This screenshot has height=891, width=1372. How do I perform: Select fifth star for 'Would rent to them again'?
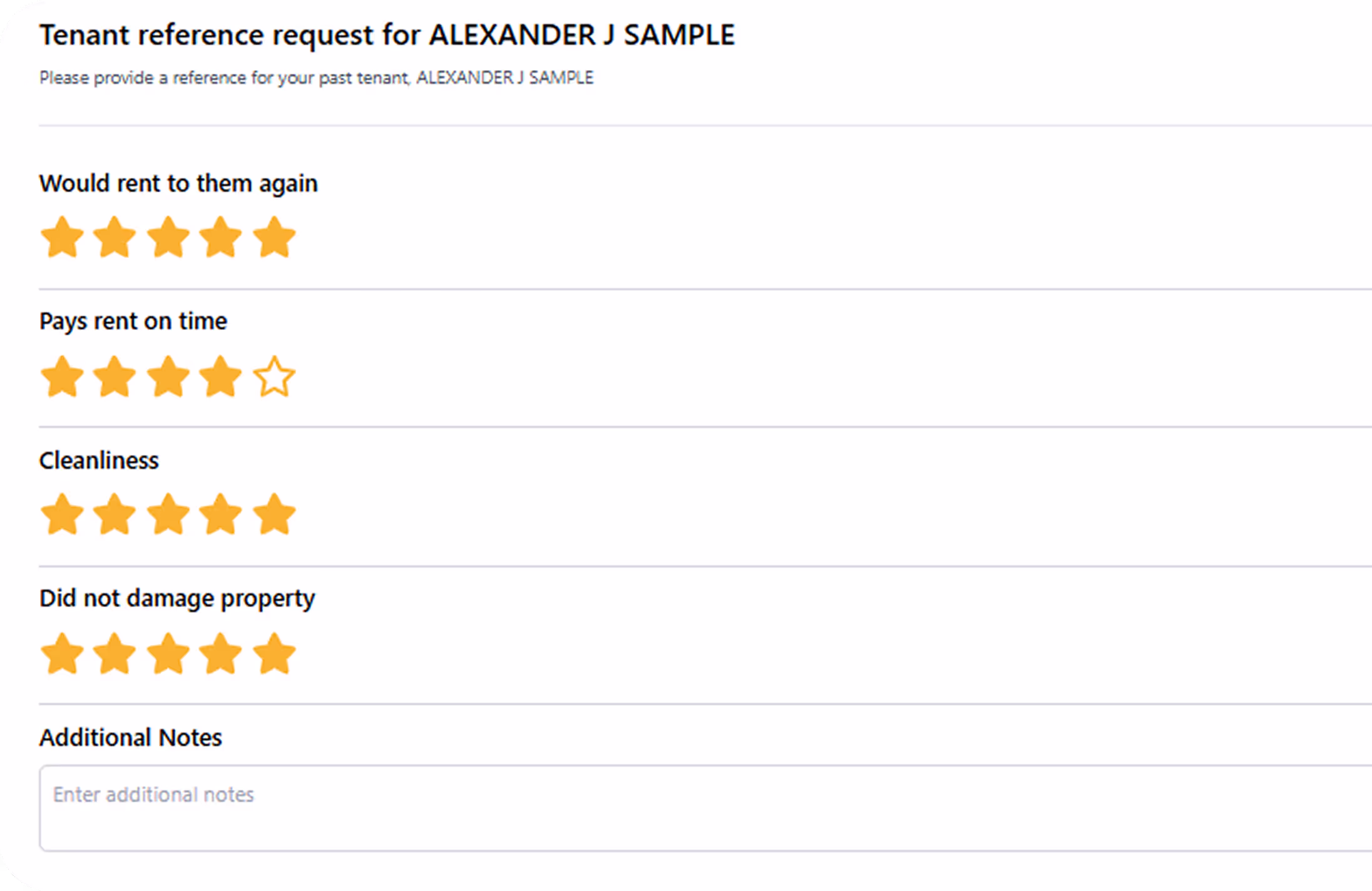pos(274,238)
